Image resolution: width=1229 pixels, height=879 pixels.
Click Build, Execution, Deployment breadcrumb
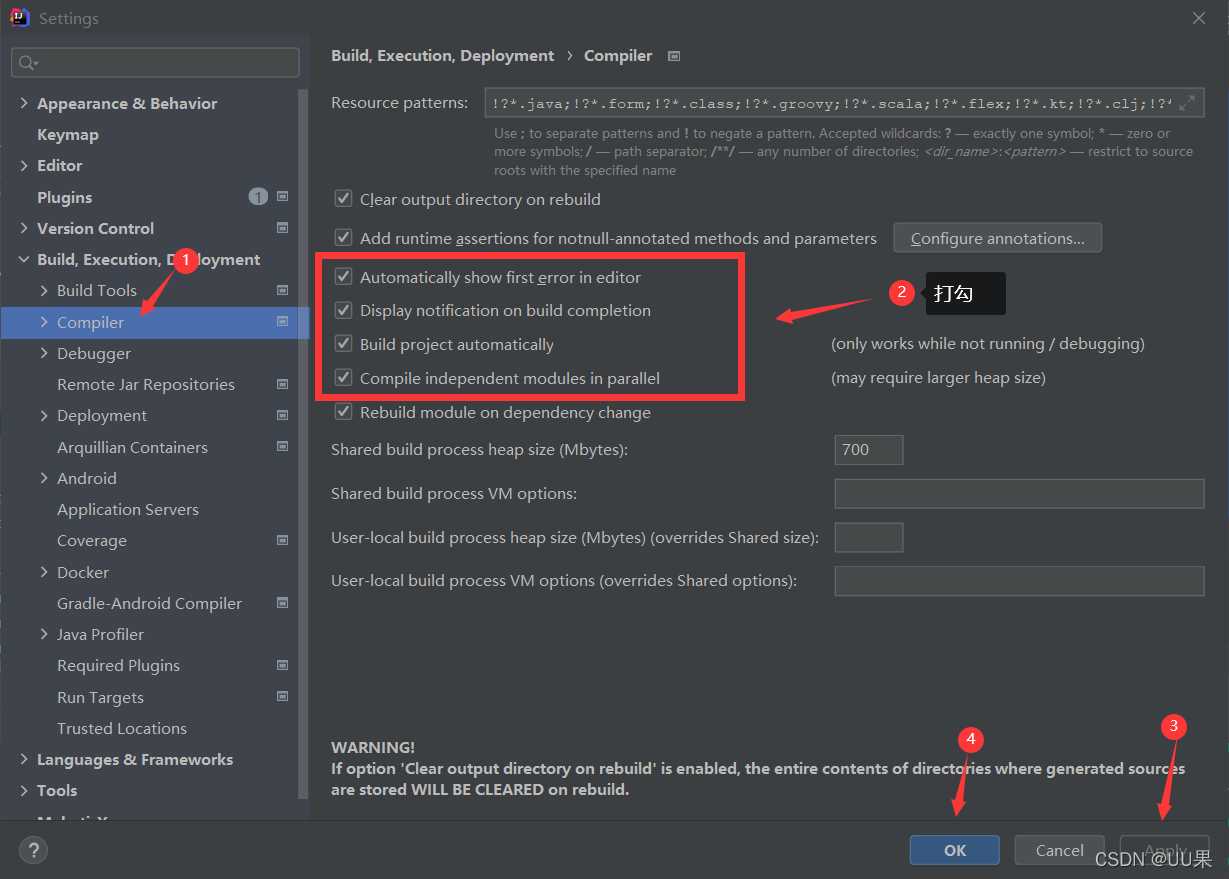[442, 56]
